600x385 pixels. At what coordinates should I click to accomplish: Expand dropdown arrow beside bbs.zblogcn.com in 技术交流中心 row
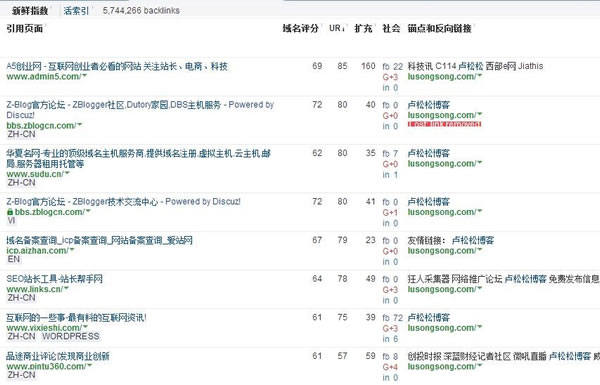coord(88,211)
